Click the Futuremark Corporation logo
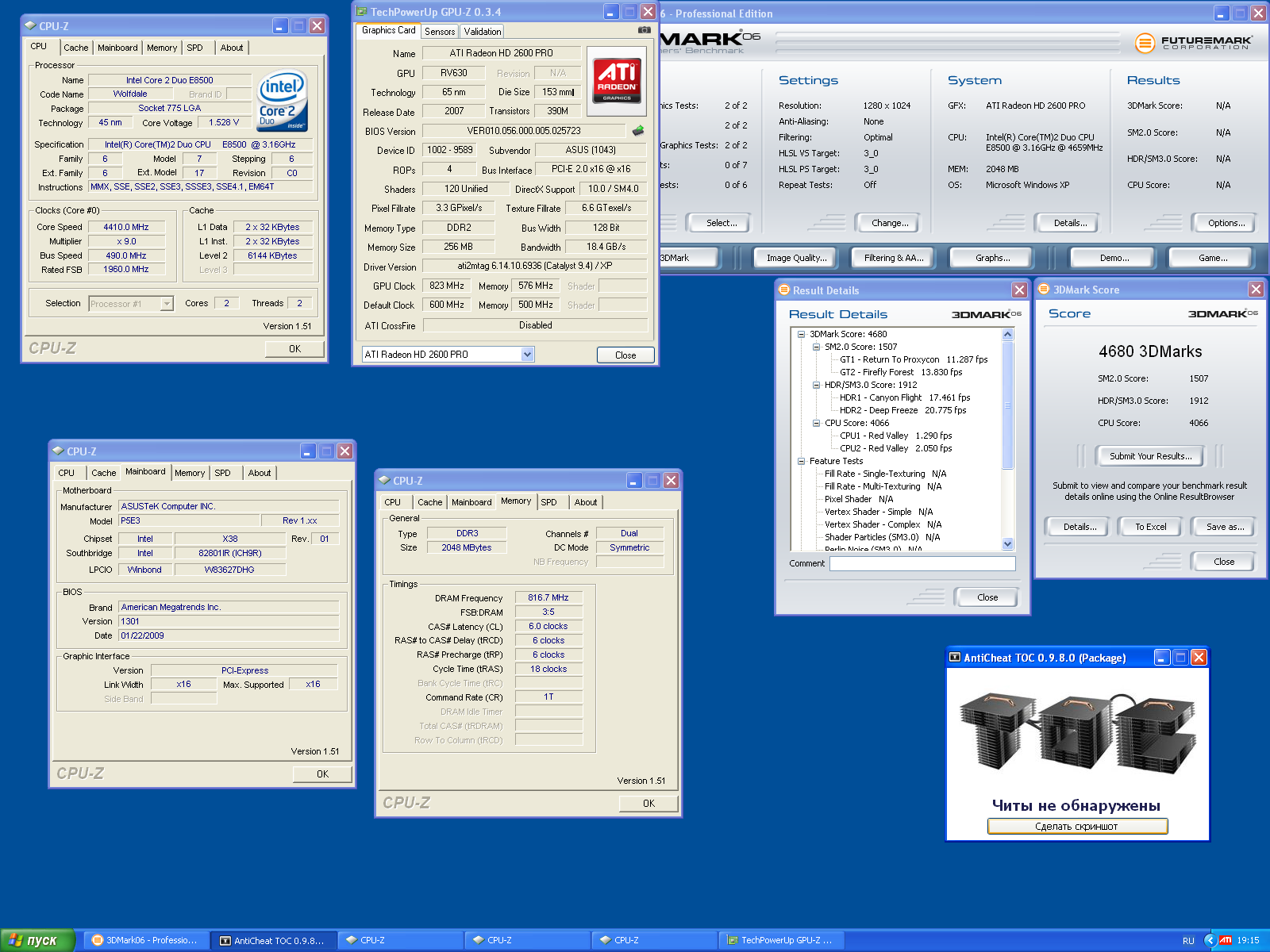 point(1194,43)
